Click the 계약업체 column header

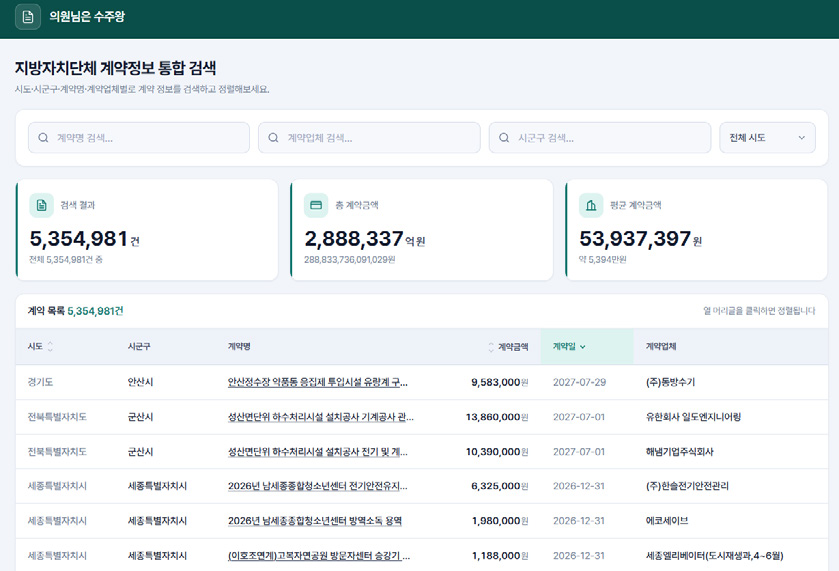click(x=661, y=347)
